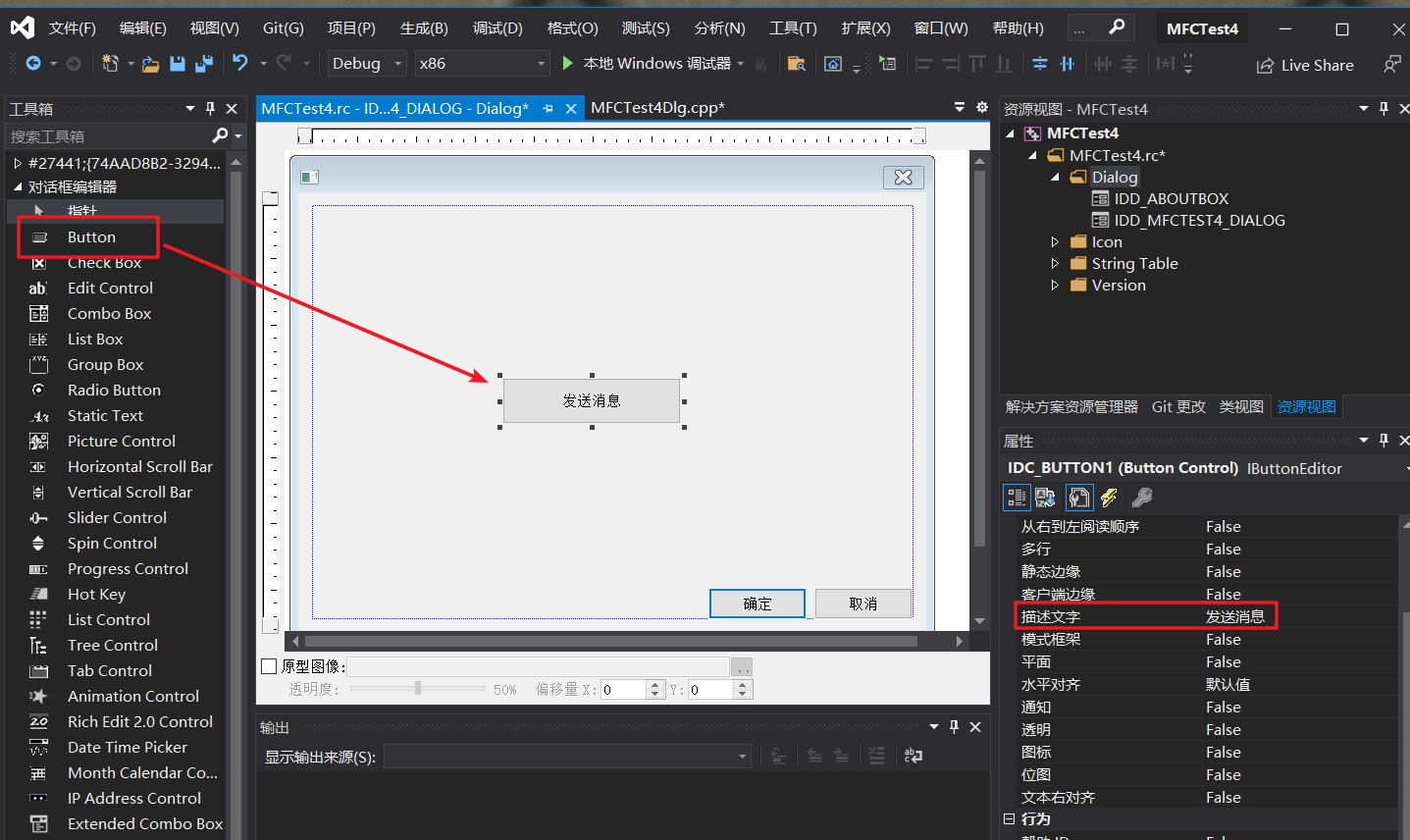Open the document tab list dropdown arrow
The image size is (1410, 840).
point(960,108)
